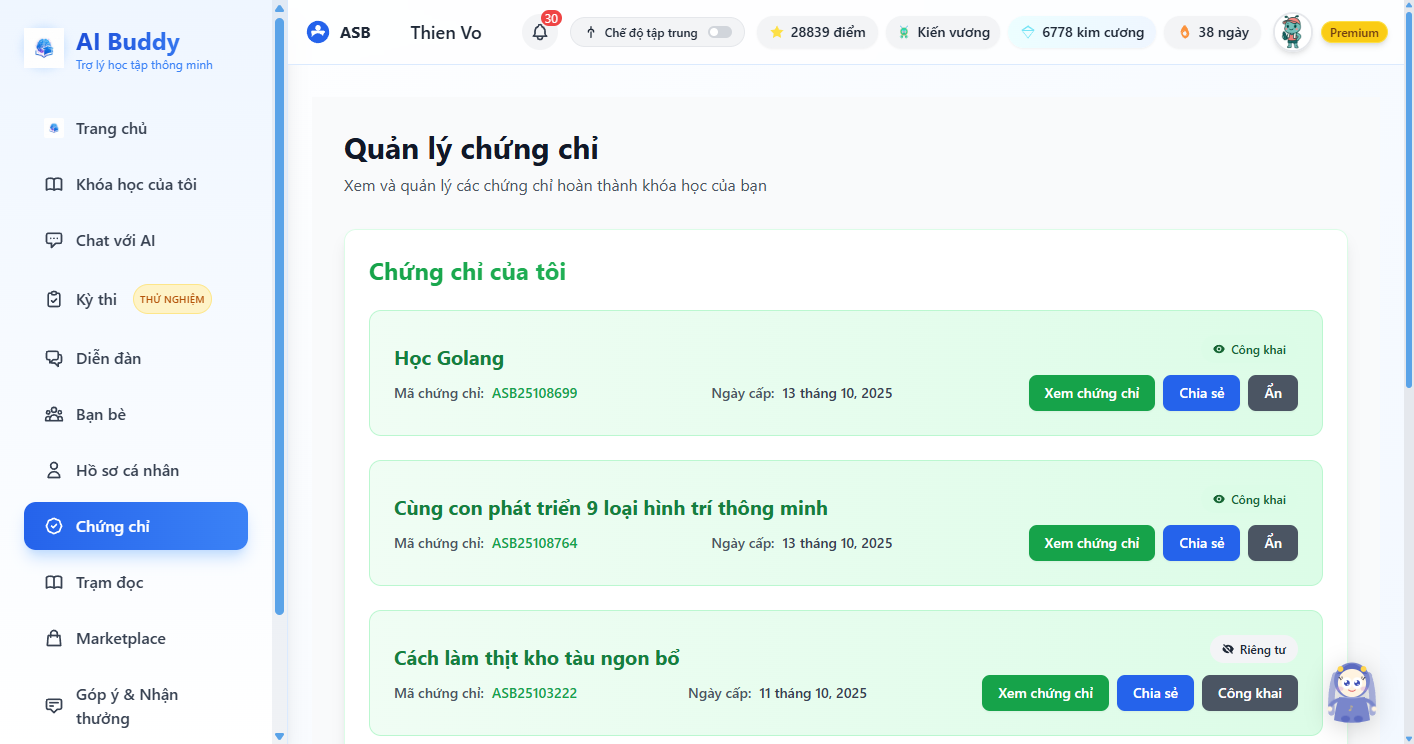Click the ASB blue circular logo icon
The width and height of the screenshot is (1414, 744).
point(318,32)
